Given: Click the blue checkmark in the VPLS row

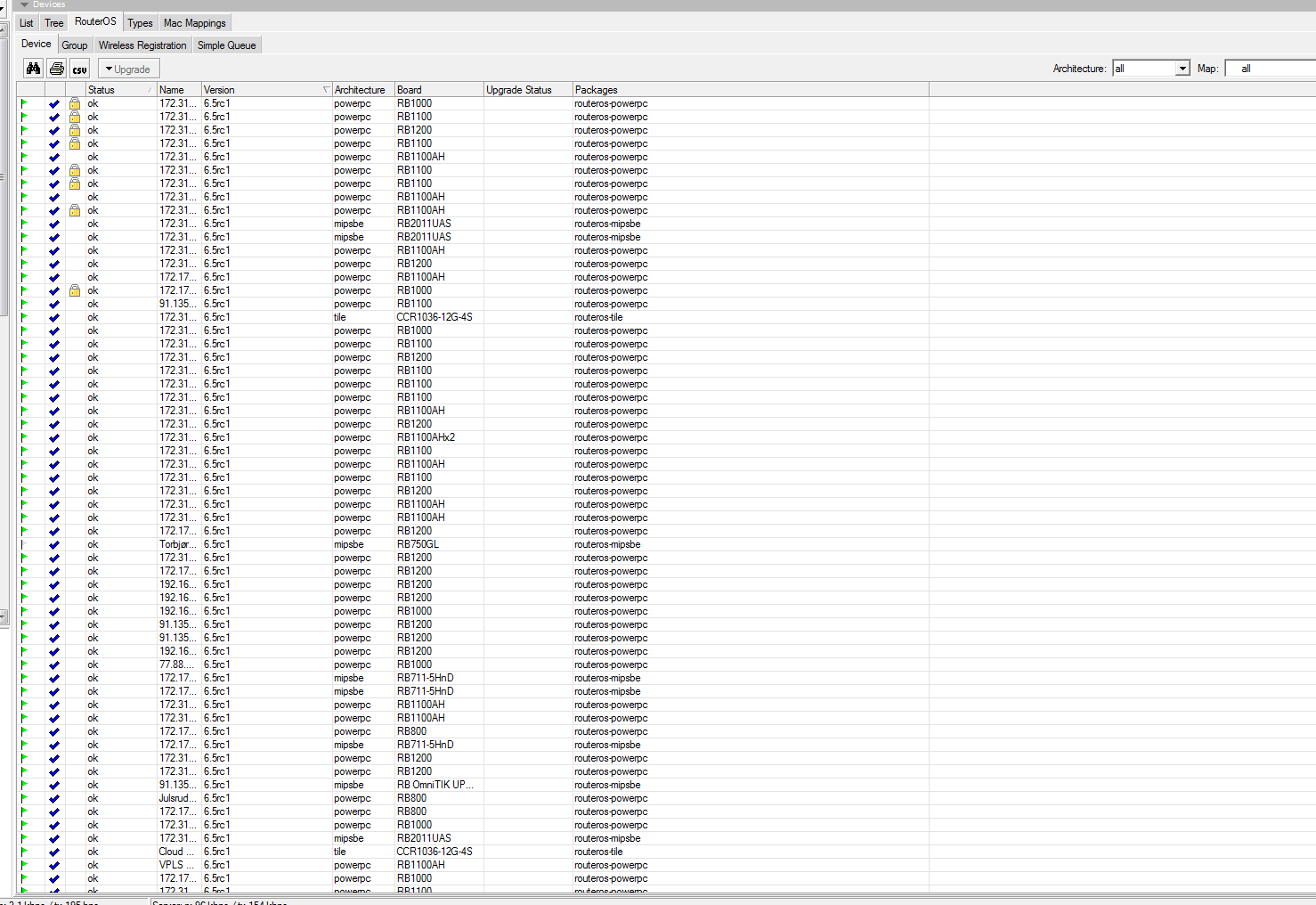Looking at the screenshot, I should coord(54,865).
